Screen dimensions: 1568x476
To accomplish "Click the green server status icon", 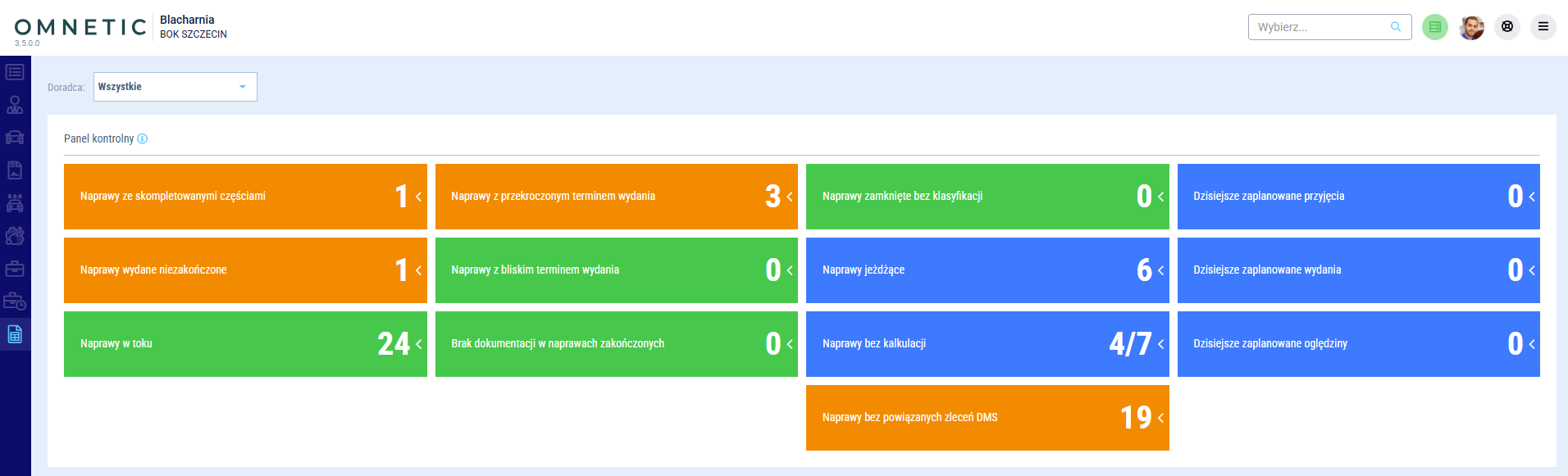I will (1434, 27).
